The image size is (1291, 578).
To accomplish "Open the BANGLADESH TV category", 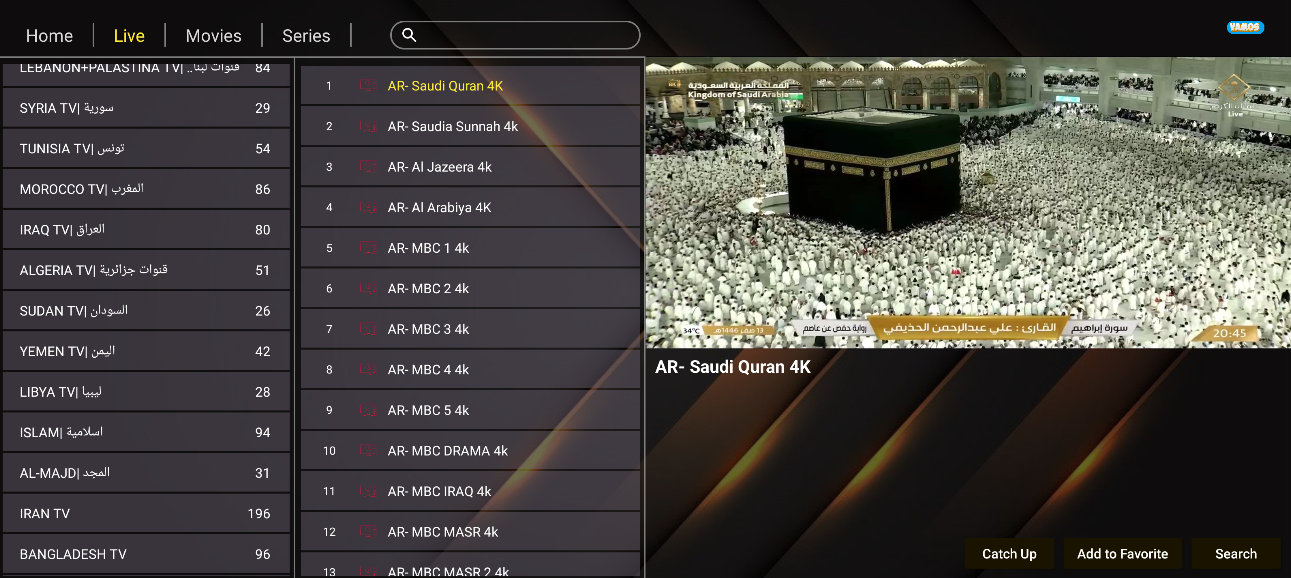I will tap(145, 554).
